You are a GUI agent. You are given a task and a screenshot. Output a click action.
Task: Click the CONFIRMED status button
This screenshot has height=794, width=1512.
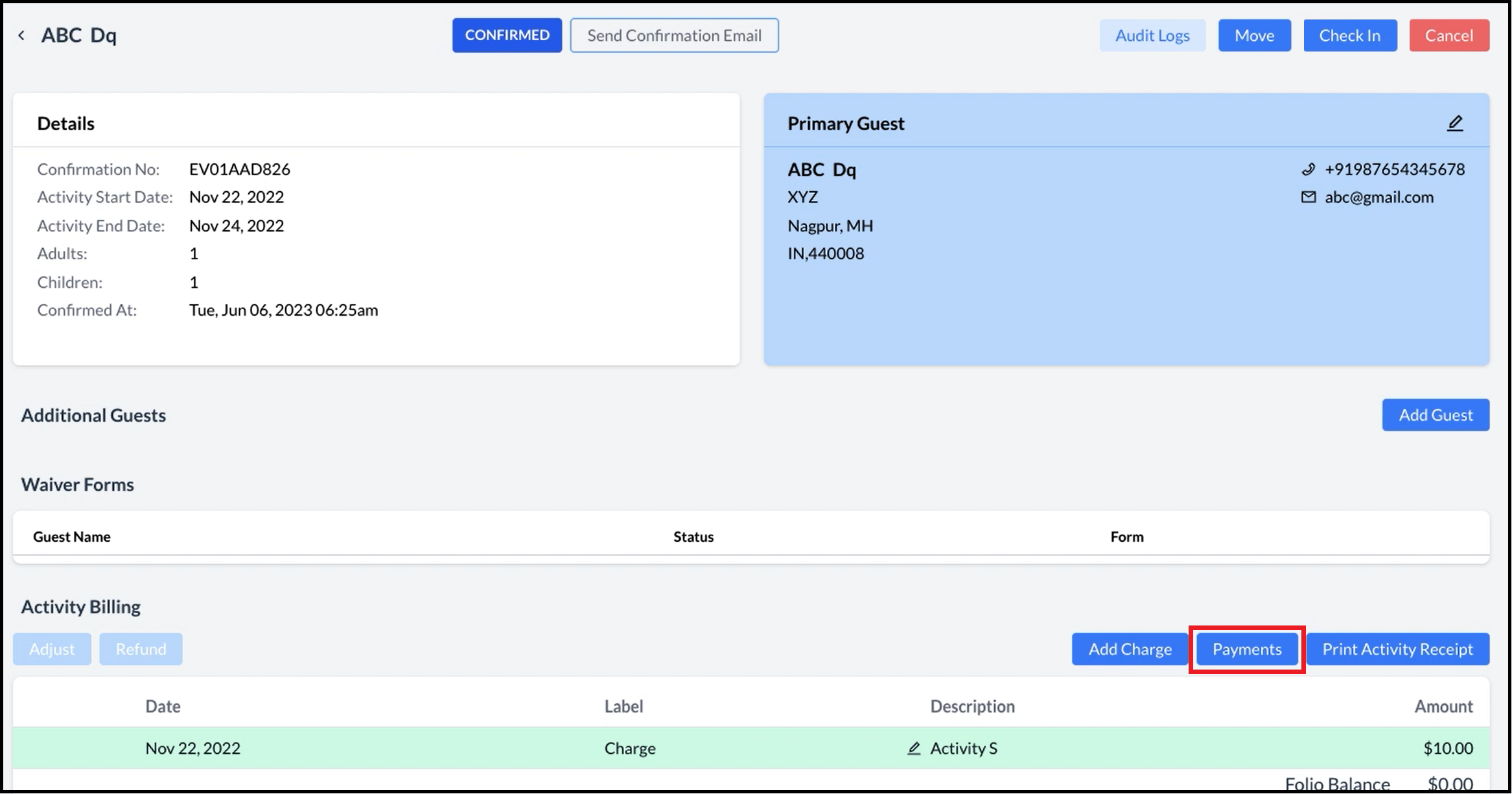(507, 35)
